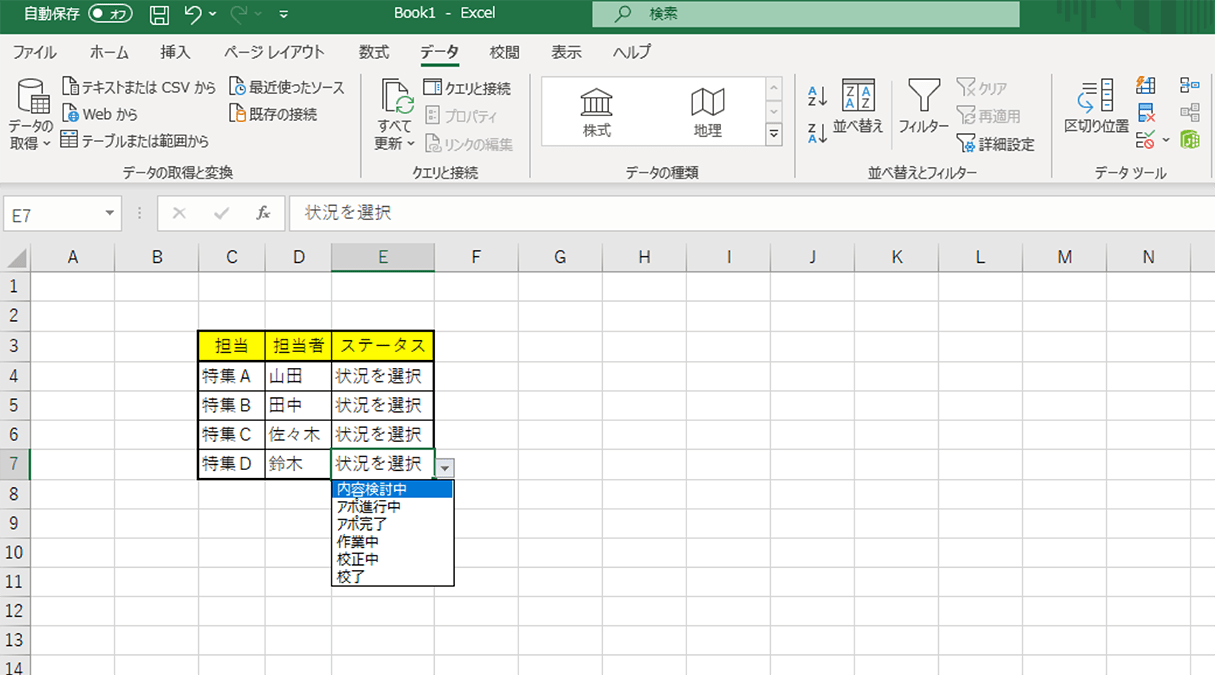Click the sort ascending A-Z icon

(817, 96)
